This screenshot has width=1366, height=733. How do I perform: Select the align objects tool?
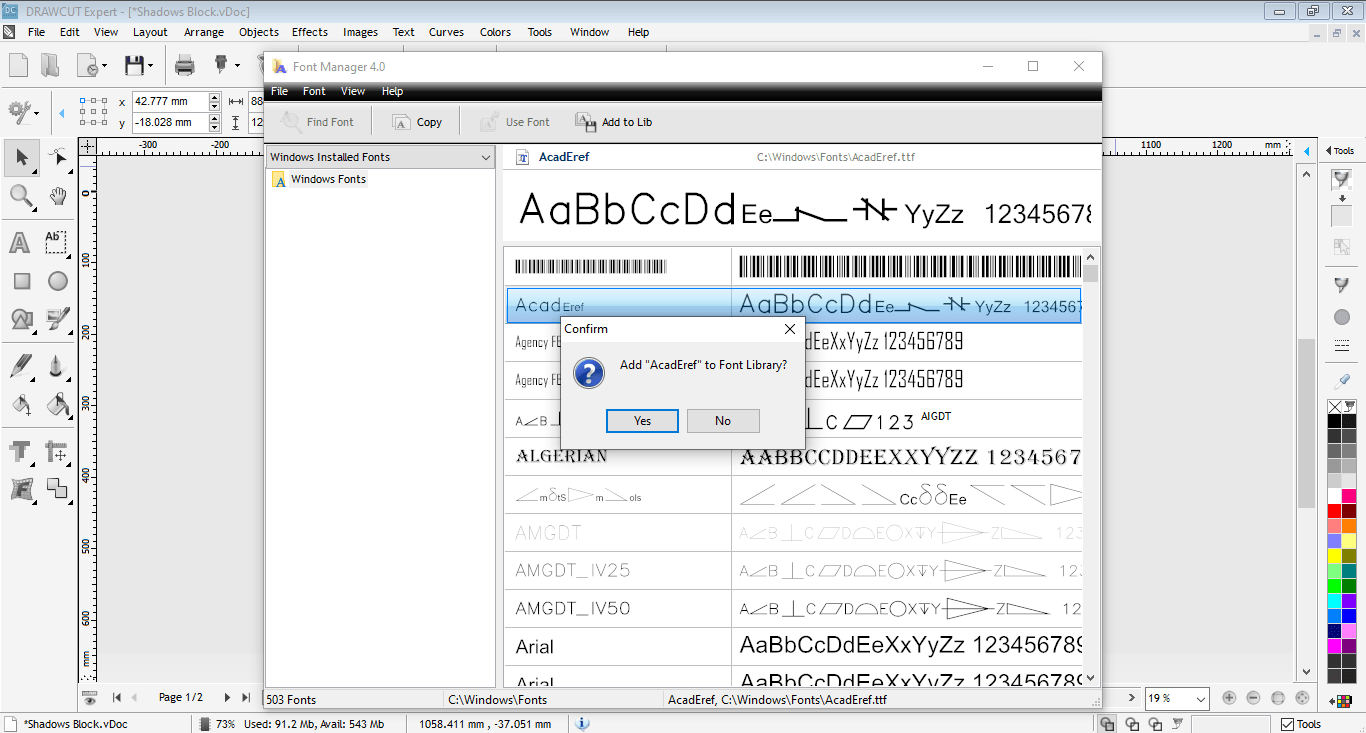tap(57, 452)
